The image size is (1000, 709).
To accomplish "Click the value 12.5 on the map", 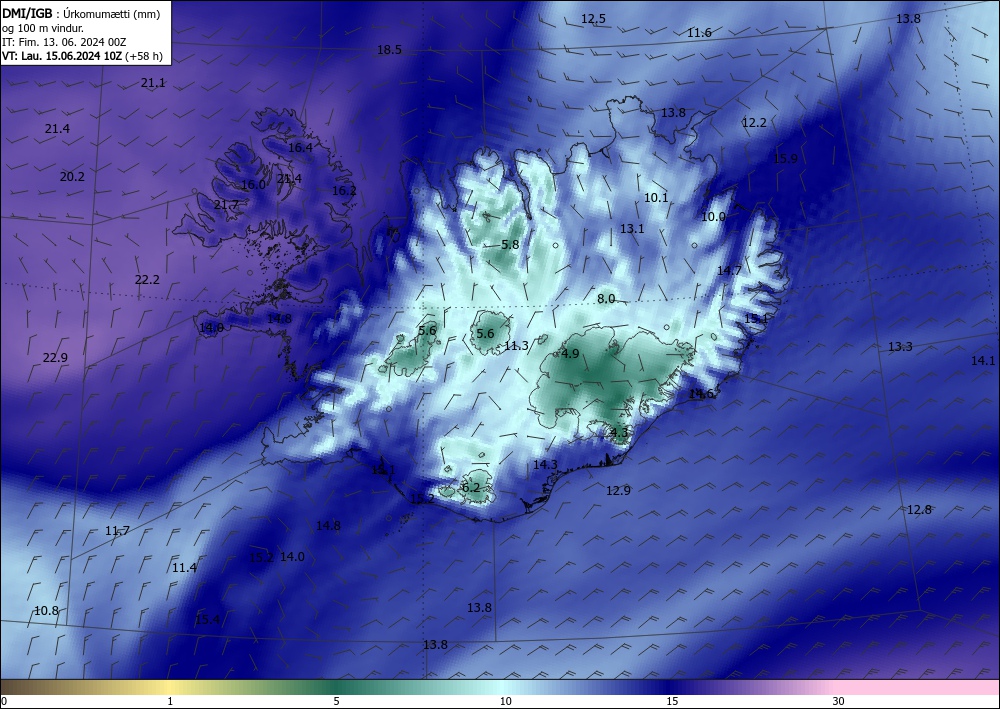I will coord(593,19).
